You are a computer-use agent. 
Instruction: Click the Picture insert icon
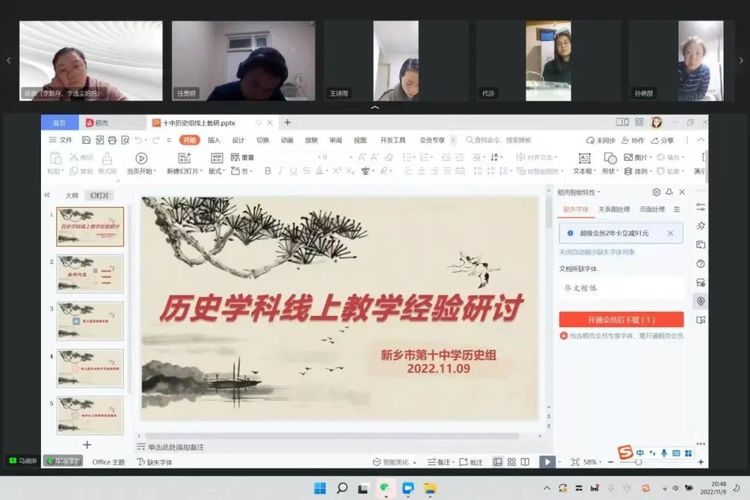[629, 157]
